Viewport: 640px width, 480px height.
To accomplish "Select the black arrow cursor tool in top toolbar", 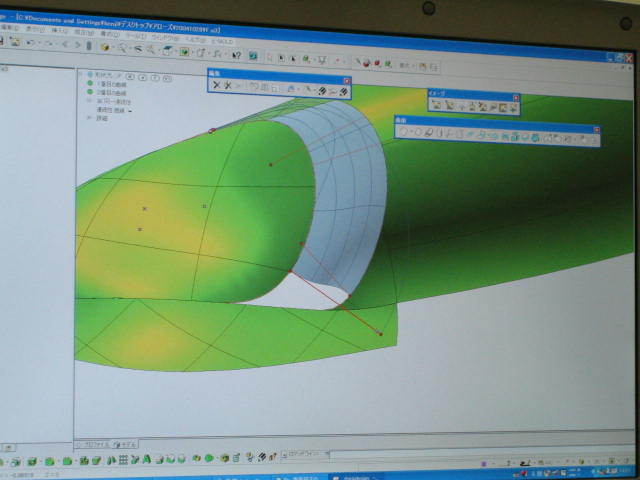I will pyautogui.click(x=293, y=59).
